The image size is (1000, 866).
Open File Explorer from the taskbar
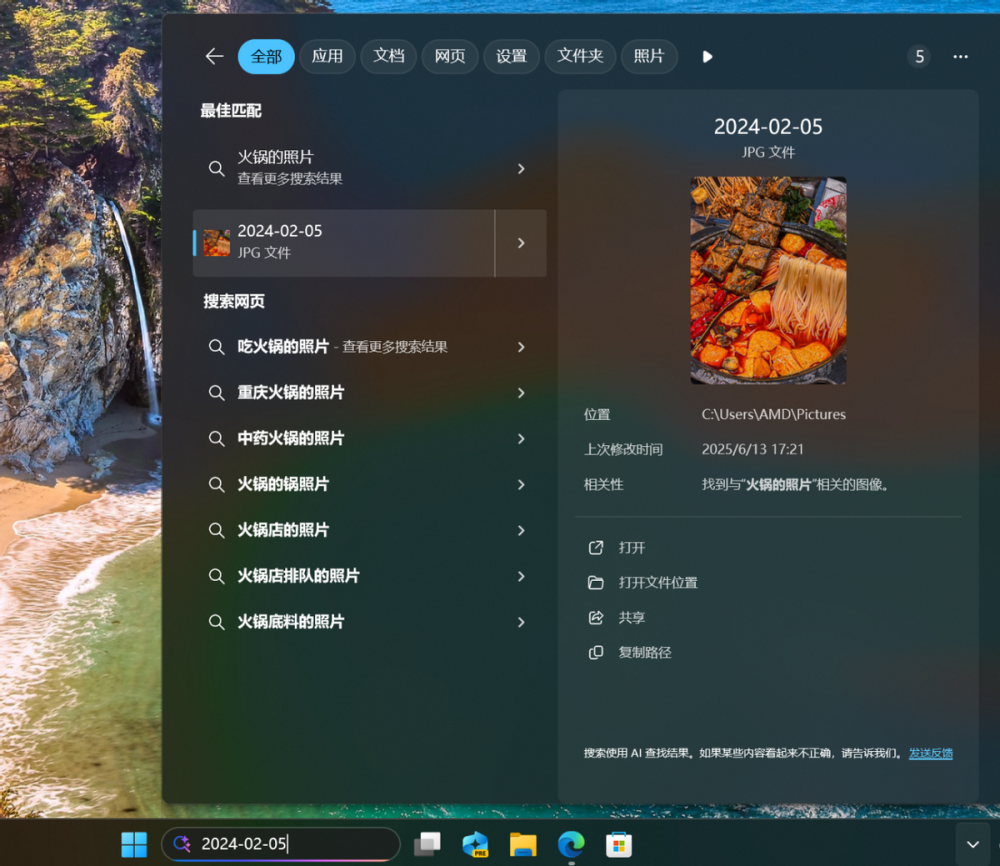[523, 844]
